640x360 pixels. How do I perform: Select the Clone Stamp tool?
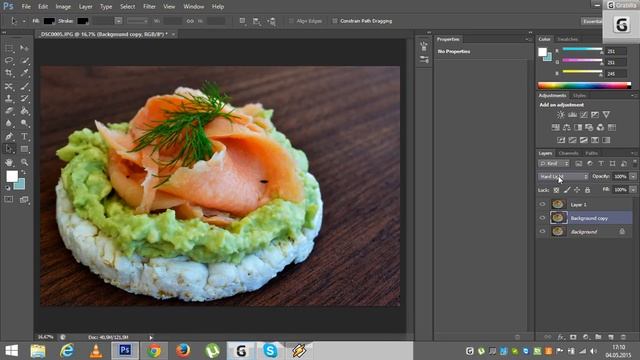coord(9,98)
